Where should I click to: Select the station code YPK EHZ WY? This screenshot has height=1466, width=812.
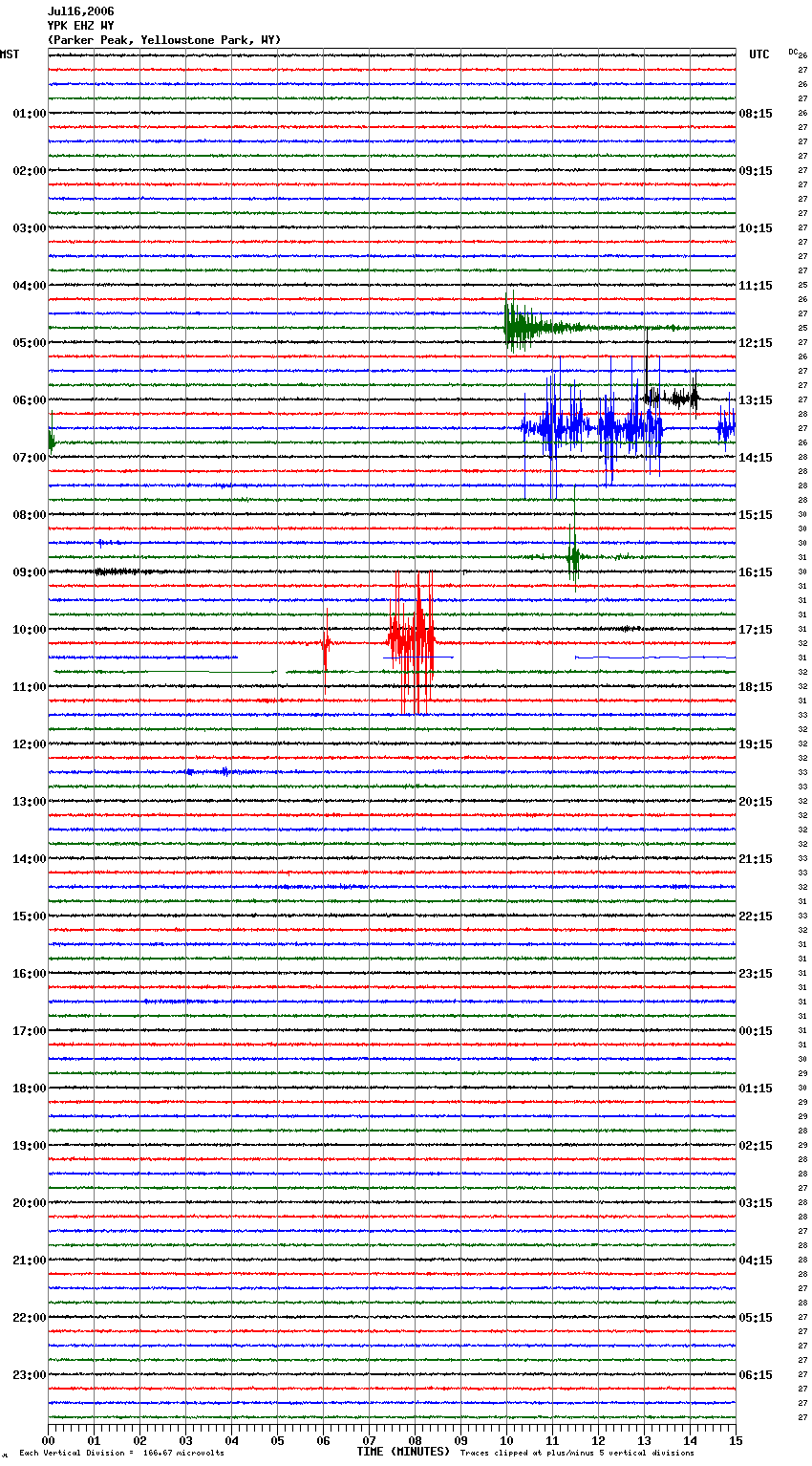(x=80, y=26)
